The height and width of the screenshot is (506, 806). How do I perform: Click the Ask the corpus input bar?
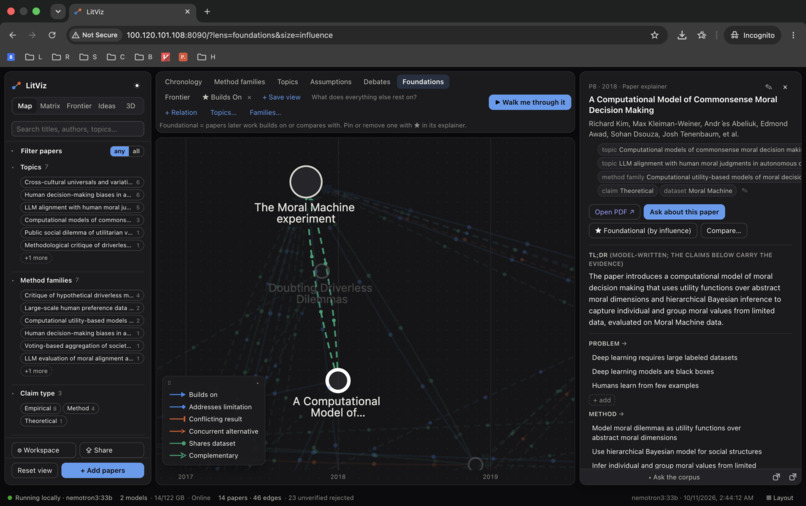674,477
